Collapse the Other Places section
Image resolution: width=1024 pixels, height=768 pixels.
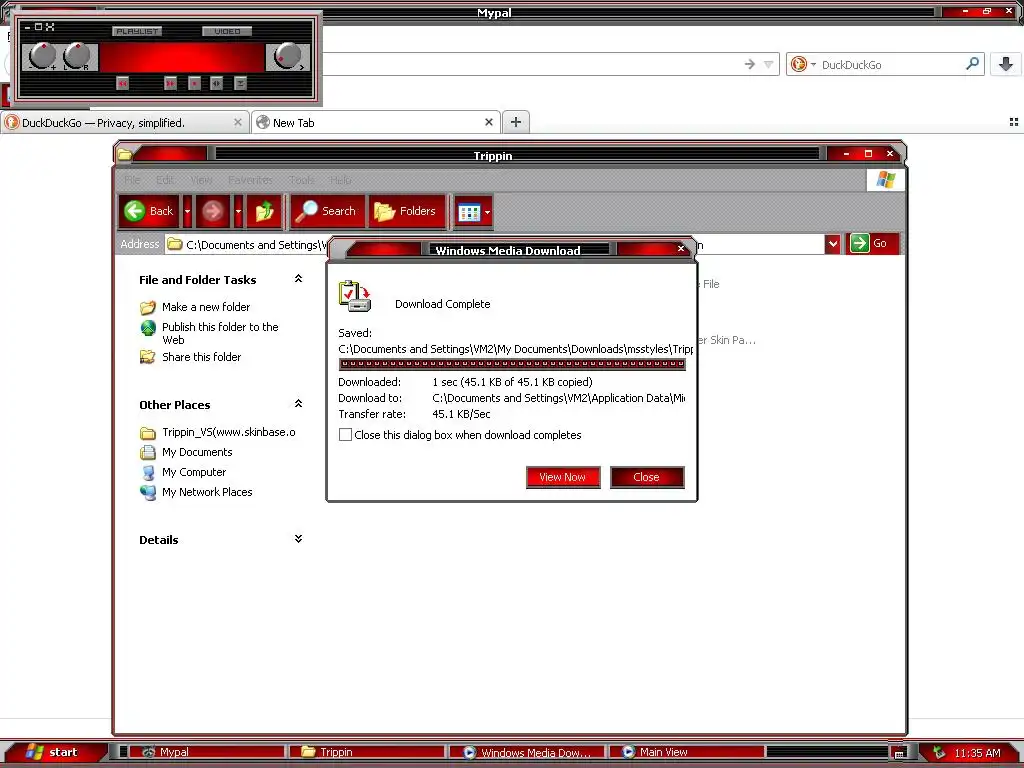point(298,404)
